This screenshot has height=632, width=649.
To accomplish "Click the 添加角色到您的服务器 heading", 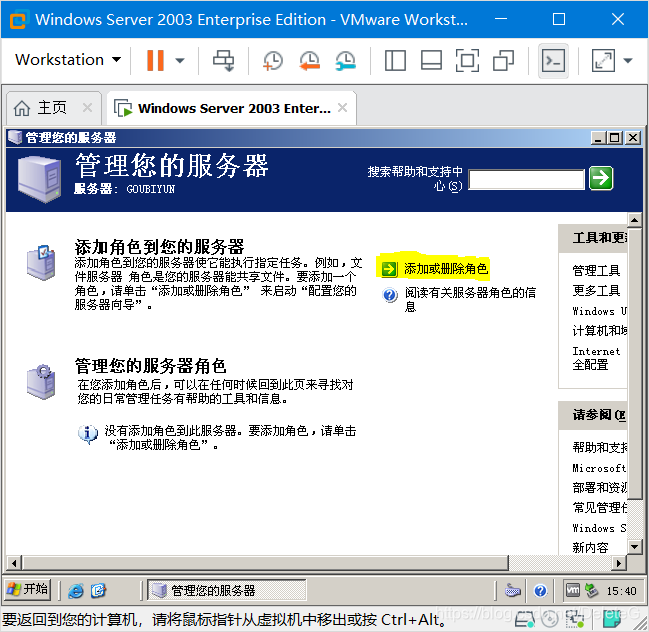I will (159, 247).
